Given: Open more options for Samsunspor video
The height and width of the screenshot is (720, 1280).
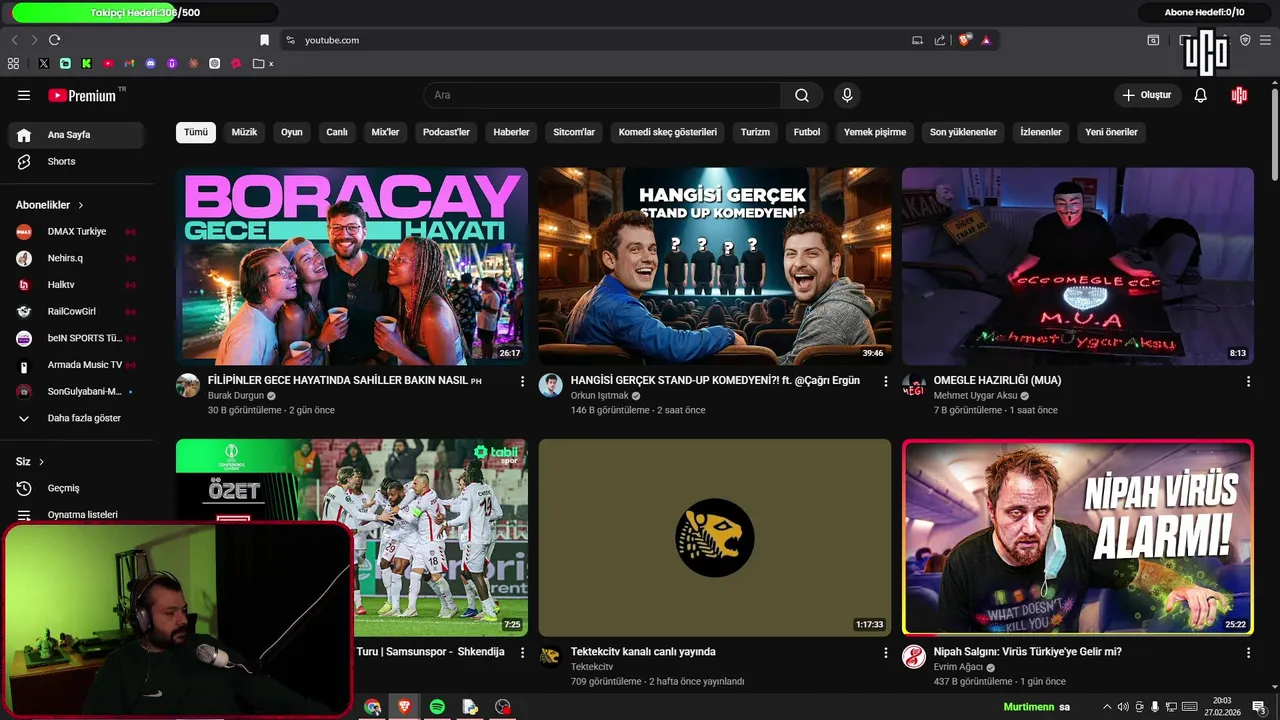Looking at the screenshot, I should (x=522, y=652).
